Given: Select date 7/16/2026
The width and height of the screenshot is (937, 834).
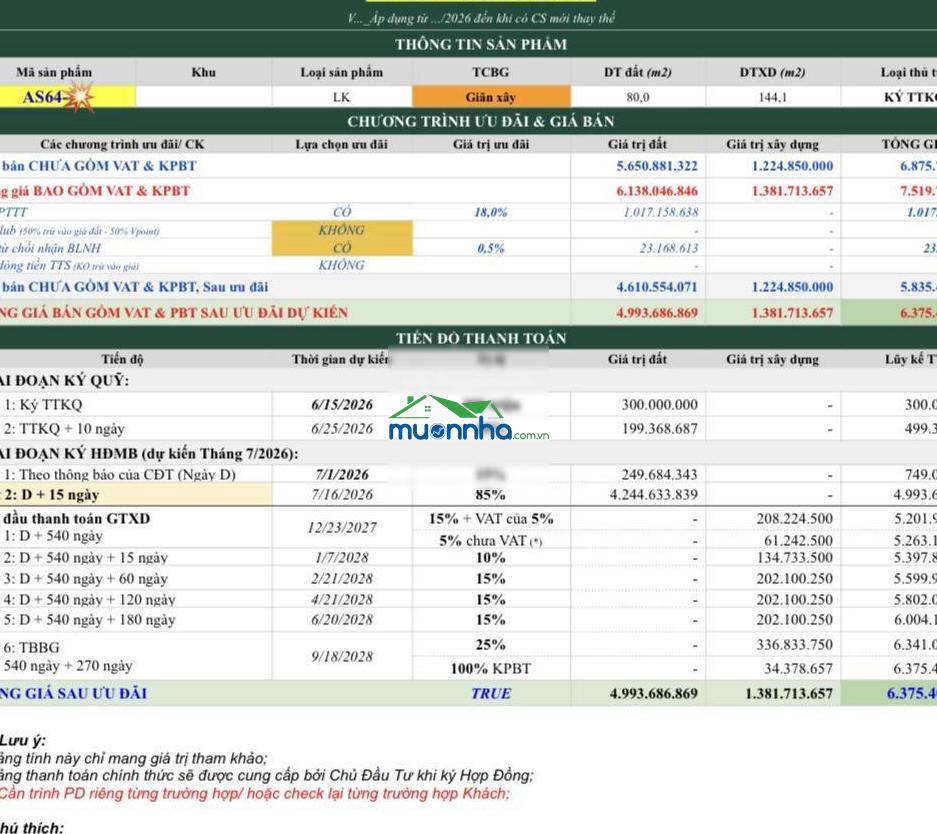Looking at the screenshot, I should coord(342,495).
